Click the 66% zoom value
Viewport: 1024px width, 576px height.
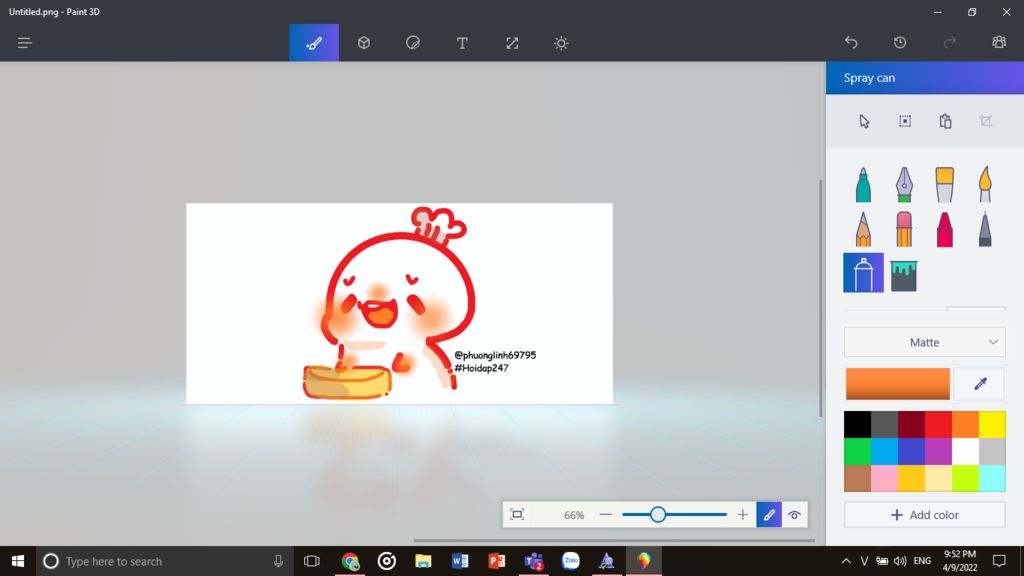[573, 515]
